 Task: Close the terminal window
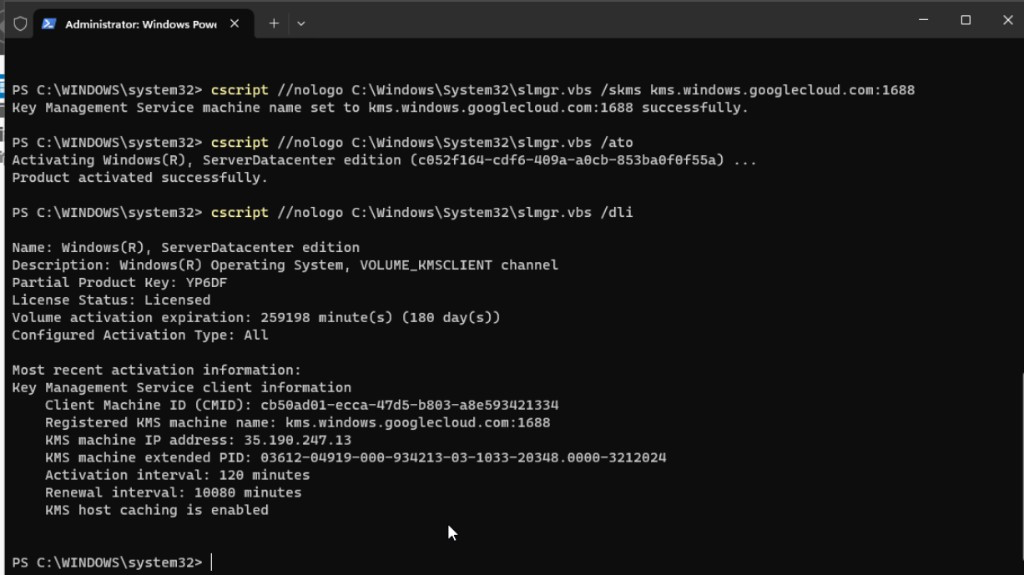[1008, 20]
